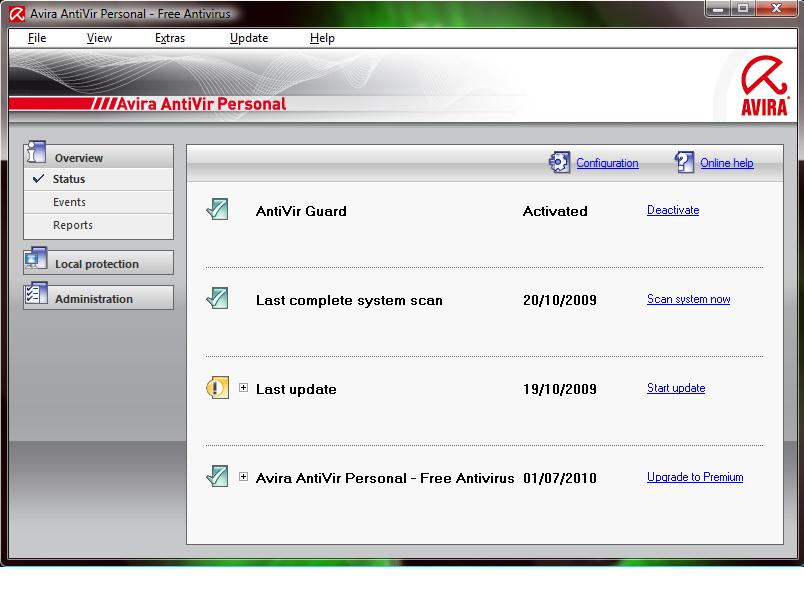Click the Configuration gear icon

(x=559, y=162)
